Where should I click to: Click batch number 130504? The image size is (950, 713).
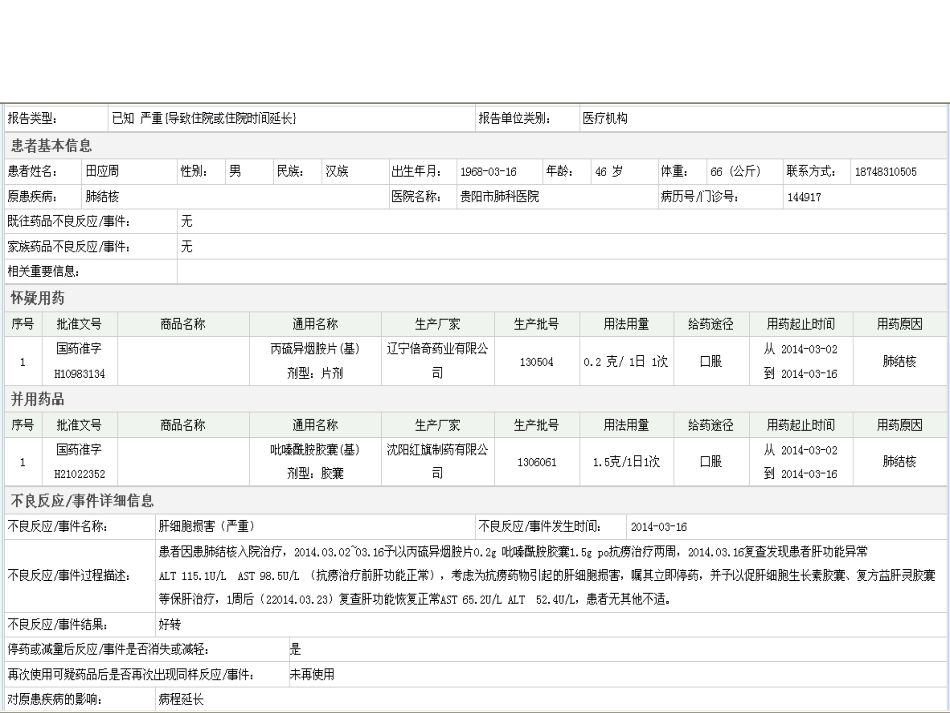[537, 362]
